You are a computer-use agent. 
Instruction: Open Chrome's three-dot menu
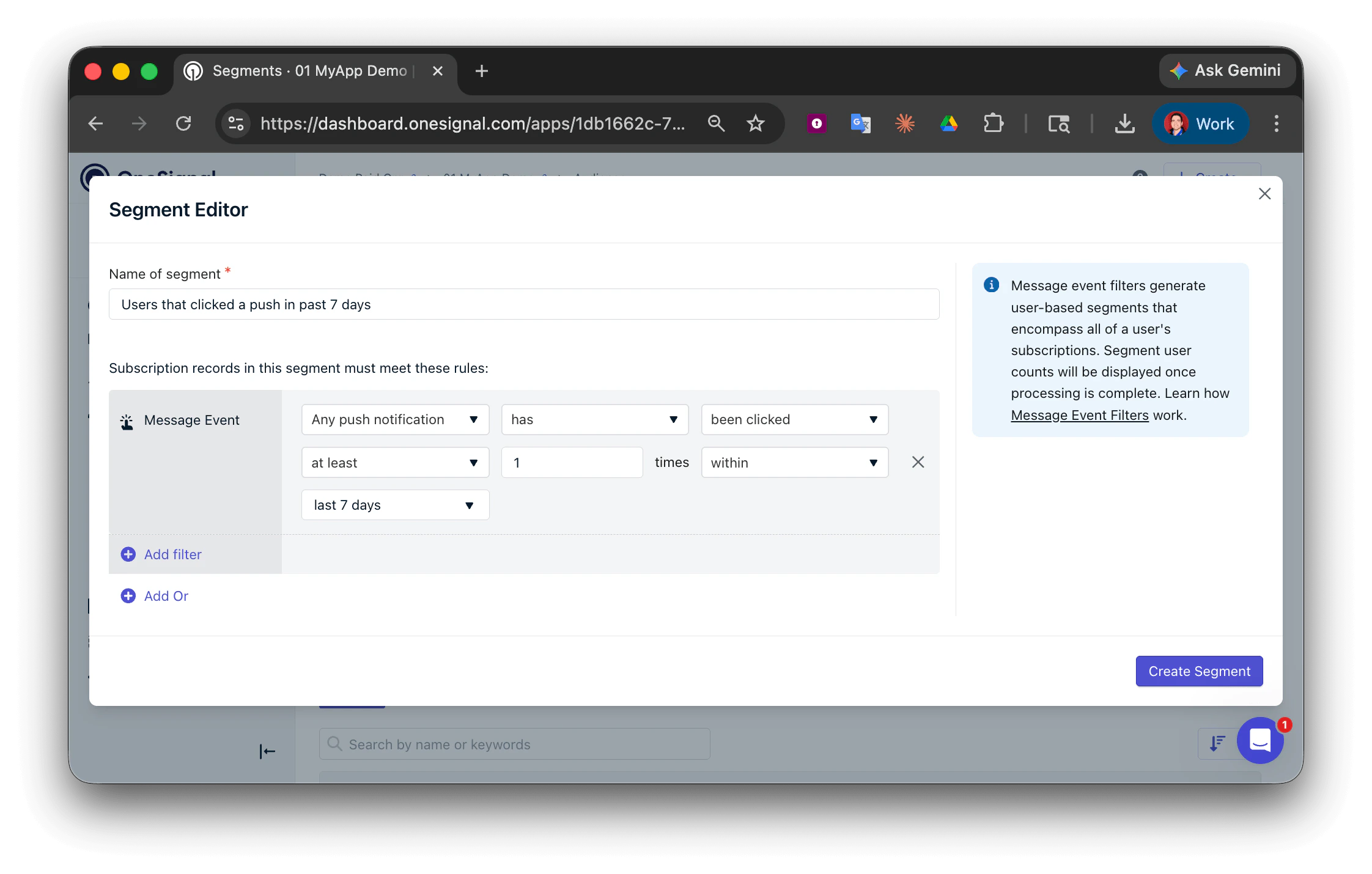1277,123
